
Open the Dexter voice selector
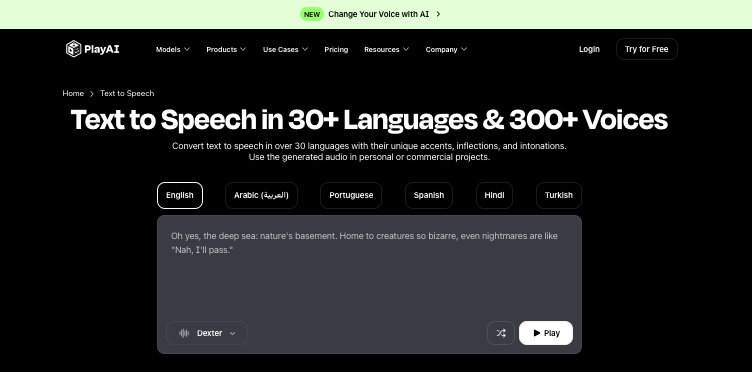[207, 333]
